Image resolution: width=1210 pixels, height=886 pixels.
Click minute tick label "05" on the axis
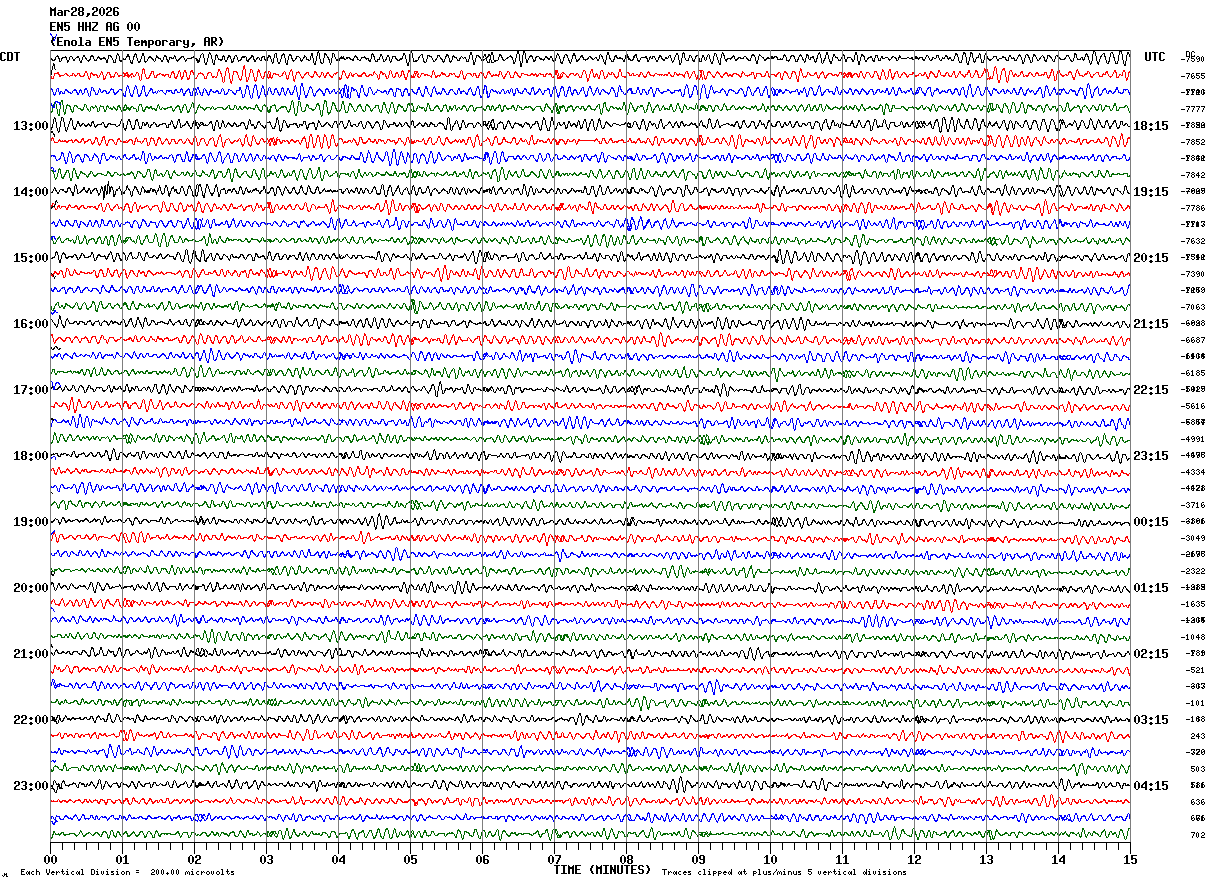coord(410,859)
